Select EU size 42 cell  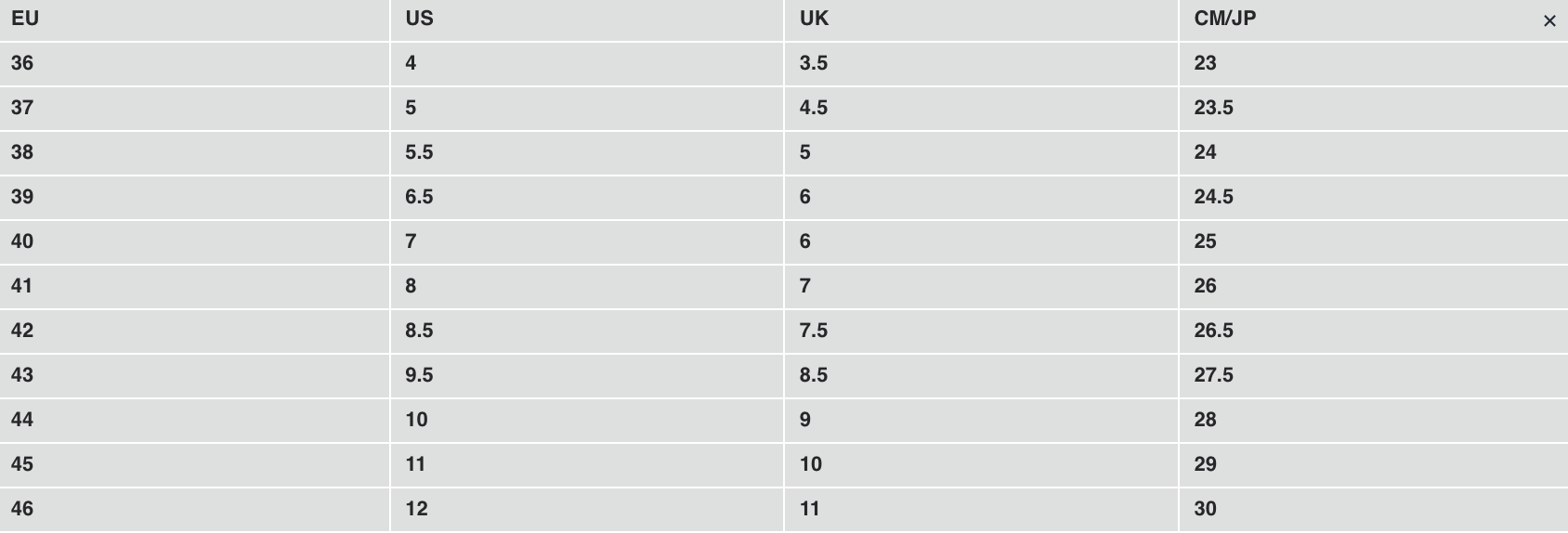pyautogui.click(x=22, y=331)
